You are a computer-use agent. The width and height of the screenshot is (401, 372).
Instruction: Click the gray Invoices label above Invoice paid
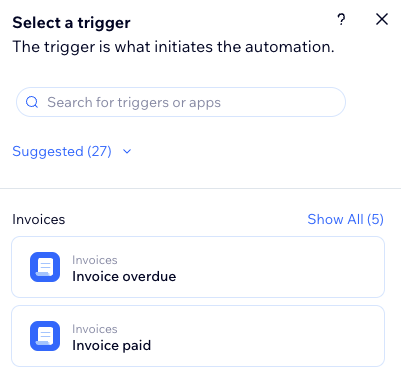point(95,329)
